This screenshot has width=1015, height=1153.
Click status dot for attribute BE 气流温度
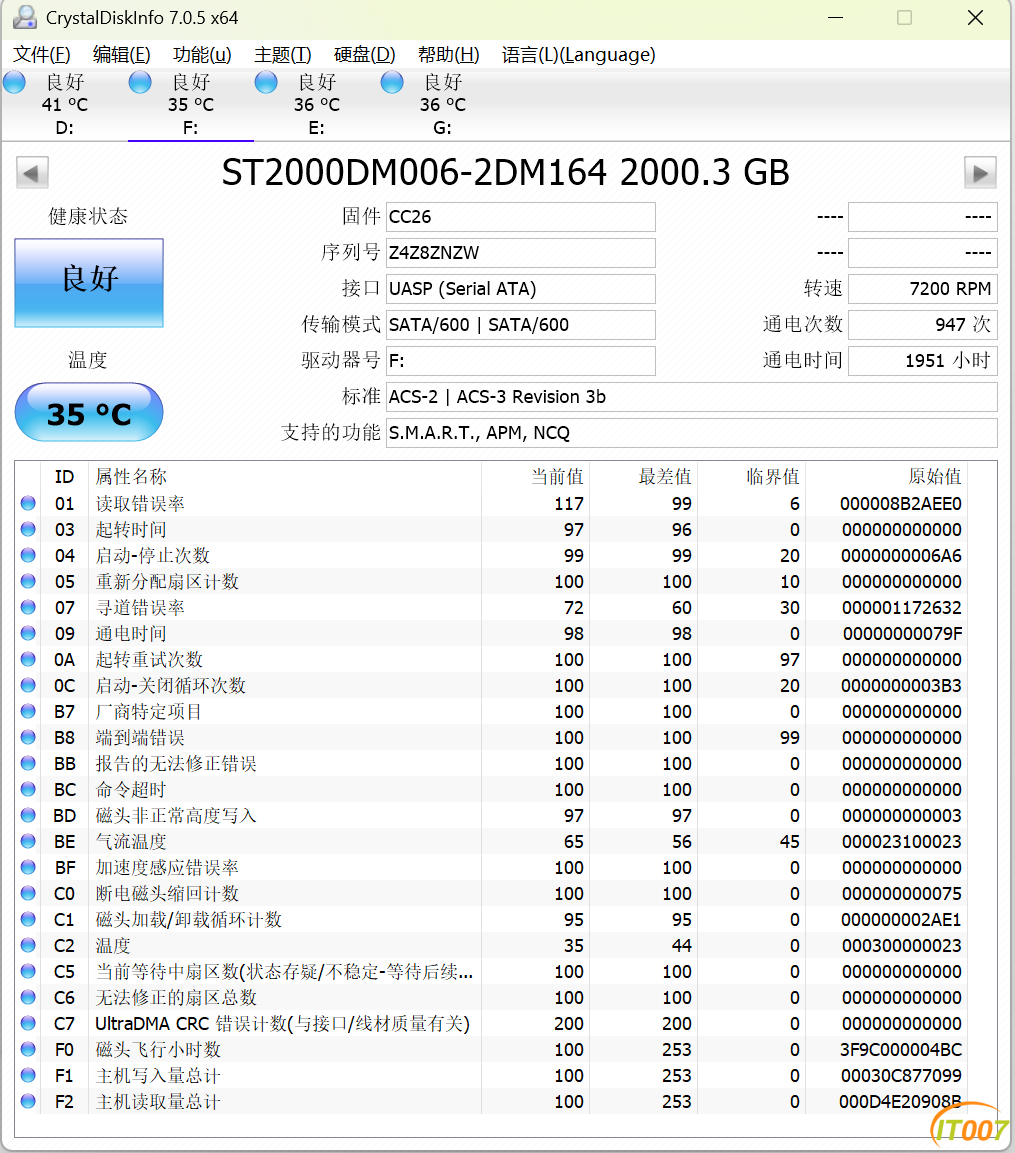point(28,840)
